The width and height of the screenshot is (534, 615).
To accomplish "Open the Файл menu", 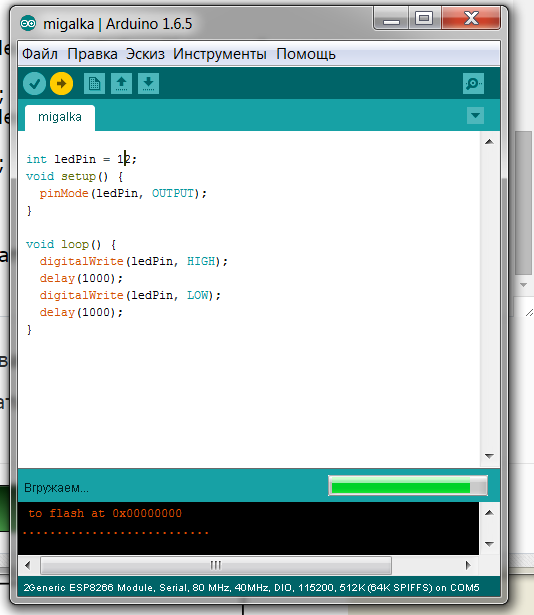I will coord(40,54).
